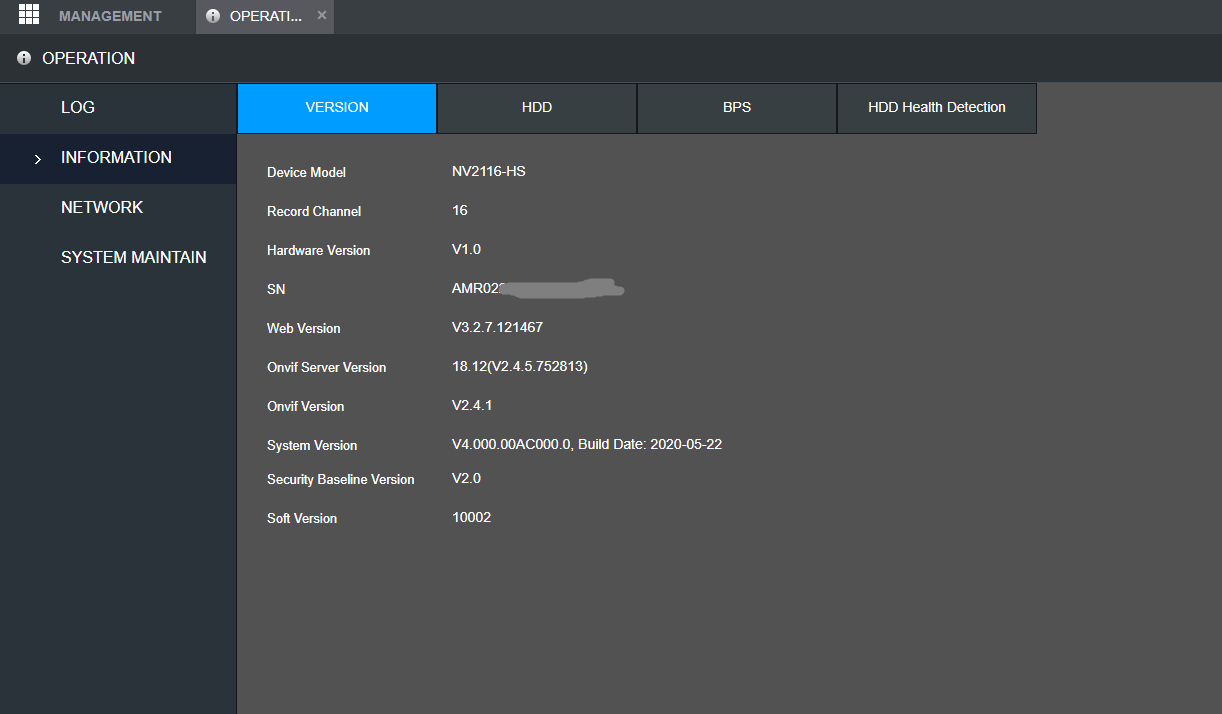Click the Operation header info icon

(x=24, y=59)
